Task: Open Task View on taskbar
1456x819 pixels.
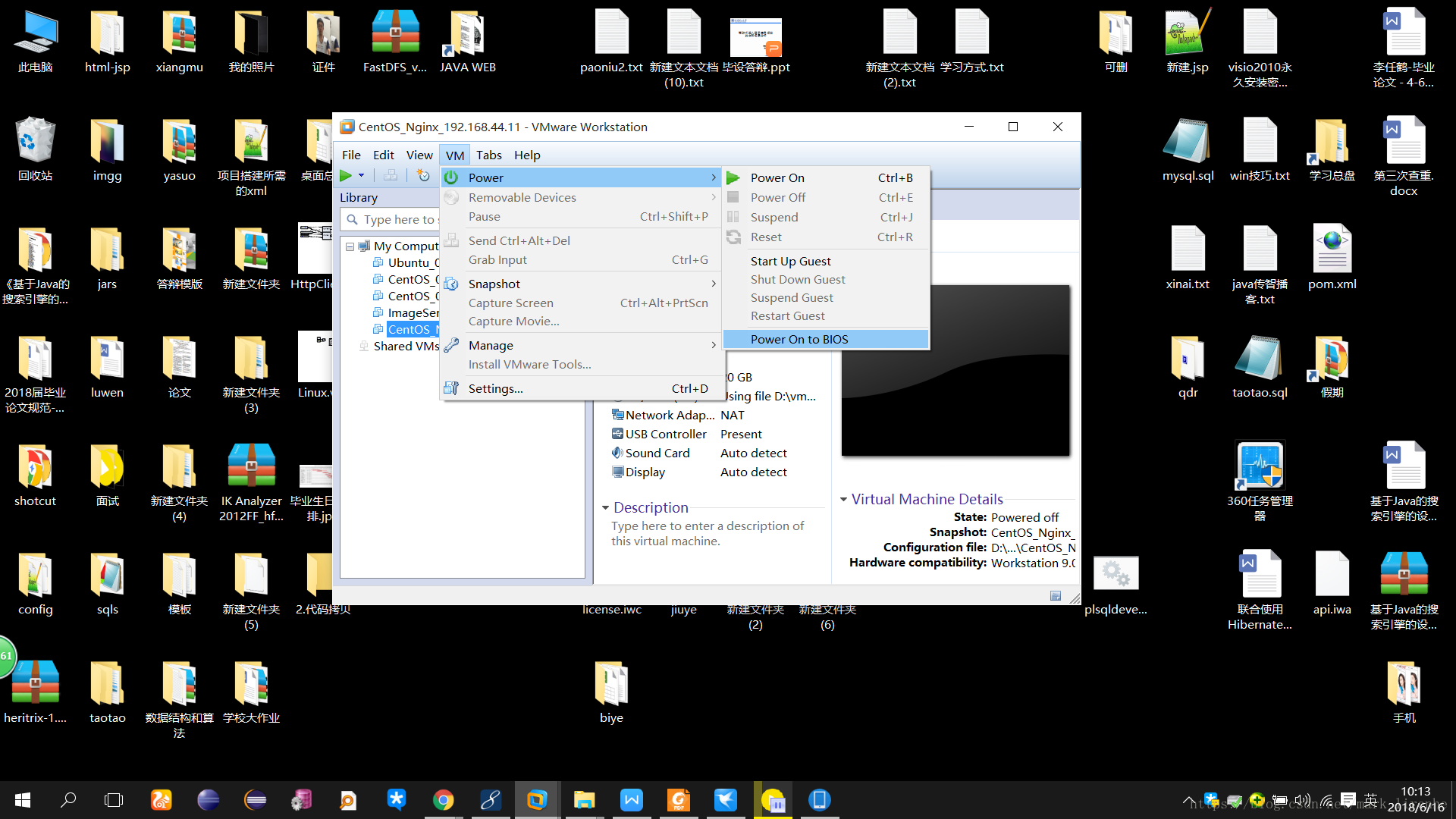Action: point(114,800)
